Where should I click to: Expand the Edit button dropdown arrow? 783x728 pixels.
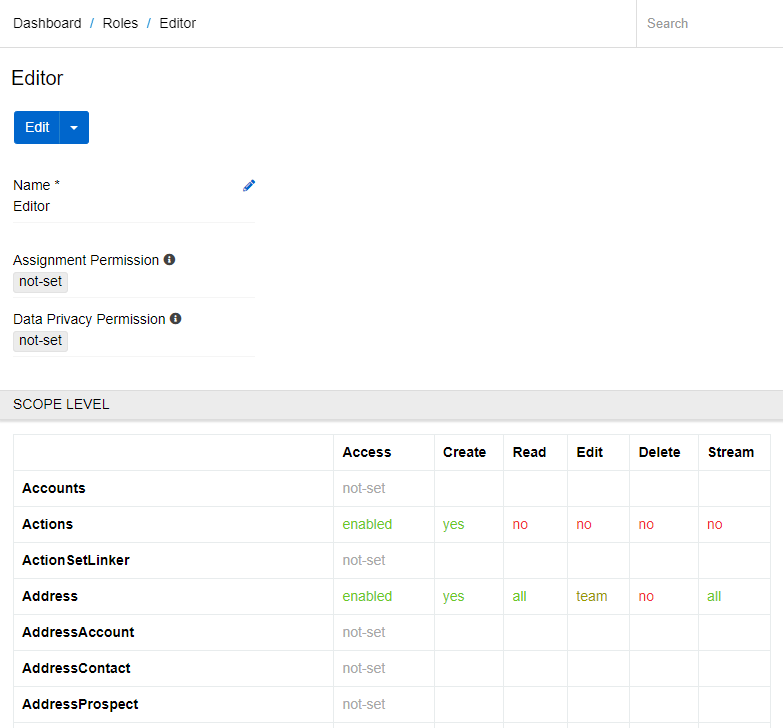coord(74,128)
